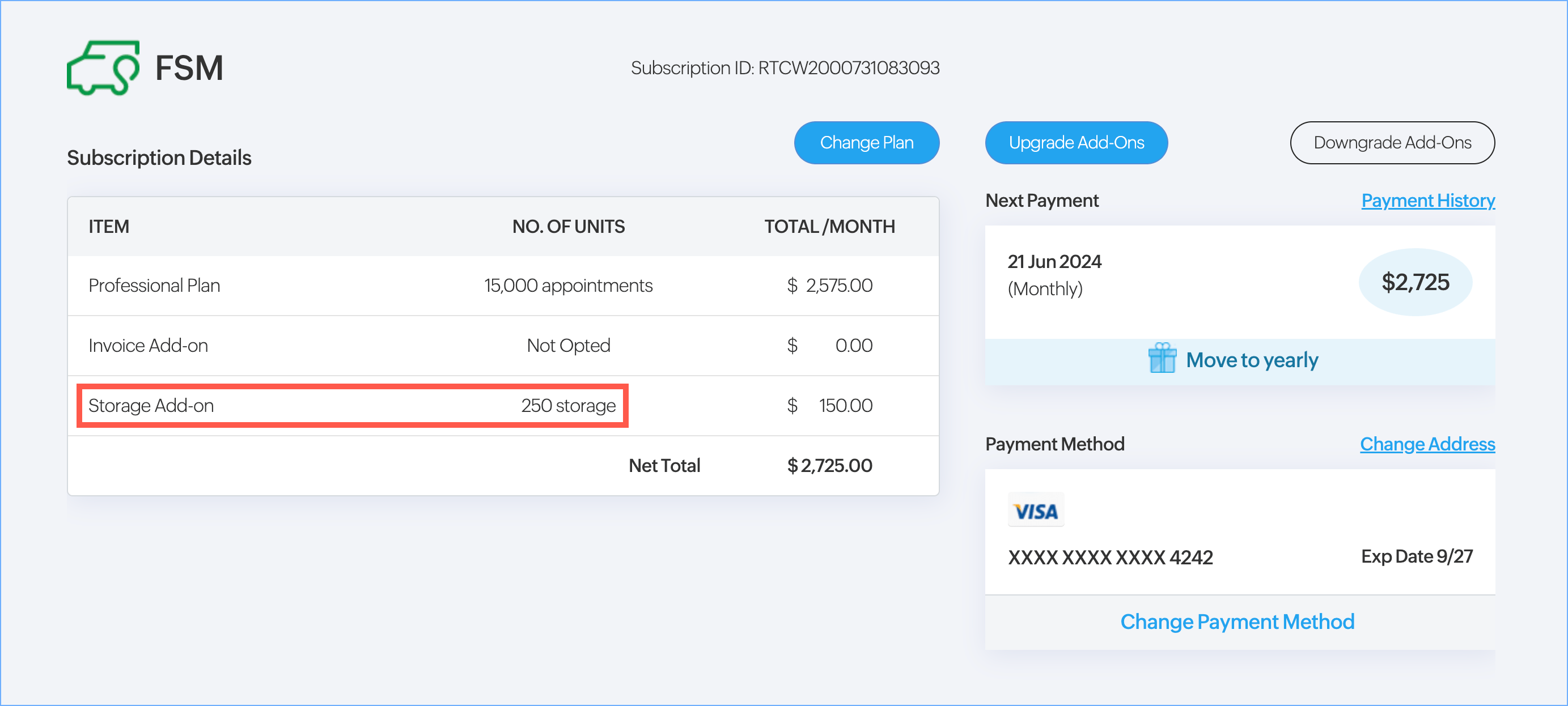This screenshot has height=706, width=1568.
Task: Click the VISA card logo
Action: [1036, 511]
